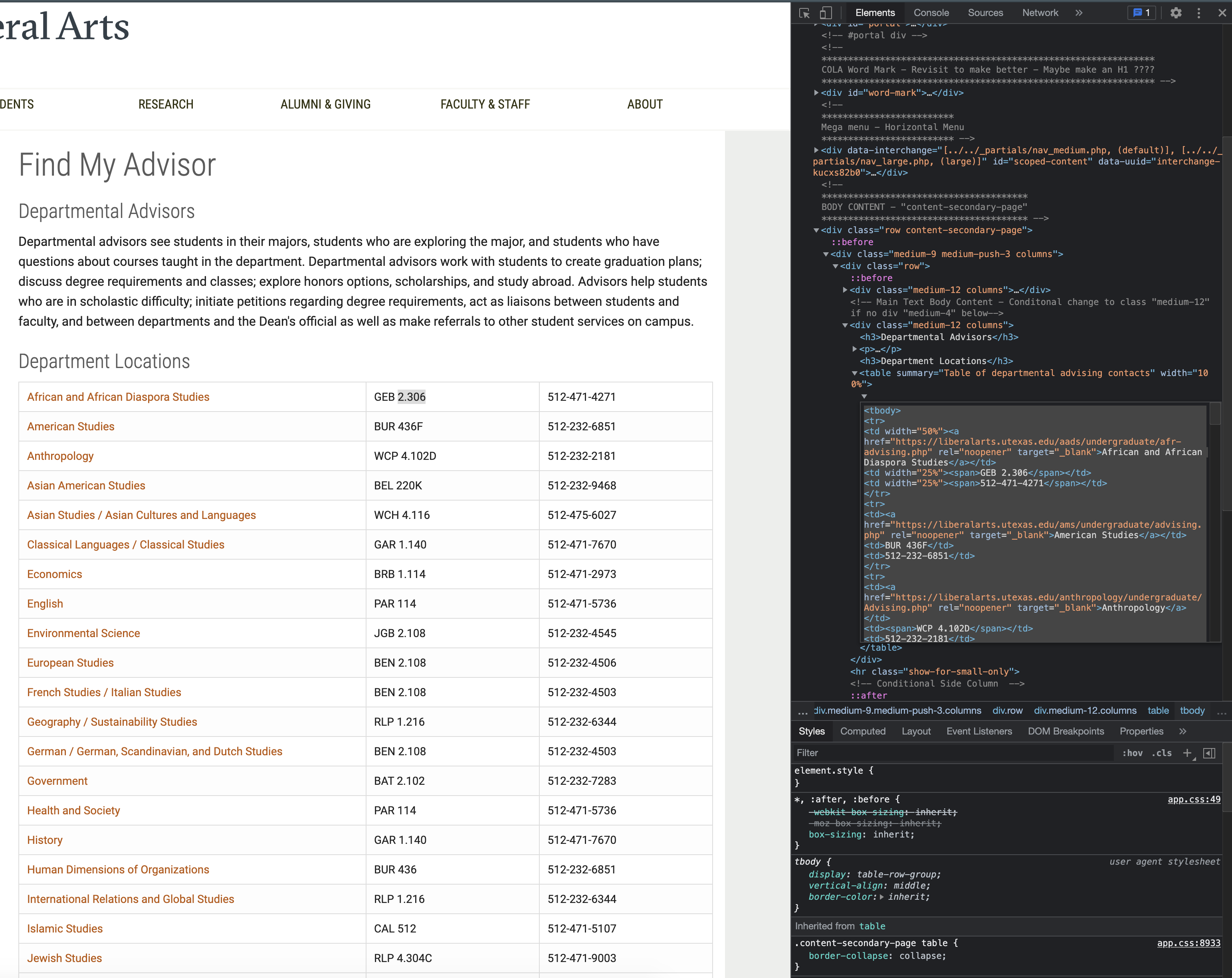Open the Jewish Studies link

point(64,958)
